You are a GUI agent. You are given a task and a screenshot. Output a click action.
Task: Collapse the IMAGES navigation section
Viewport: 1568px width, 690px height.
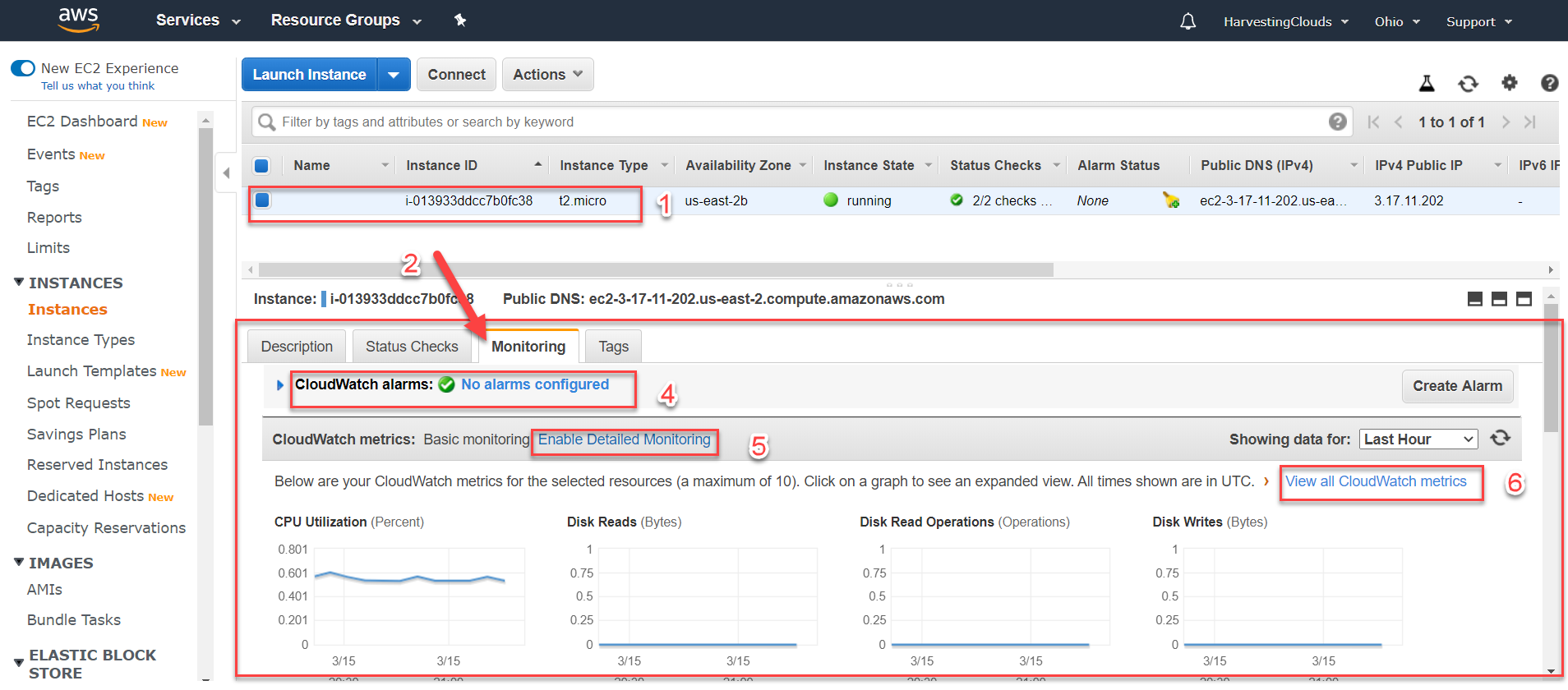click(19, 562)
